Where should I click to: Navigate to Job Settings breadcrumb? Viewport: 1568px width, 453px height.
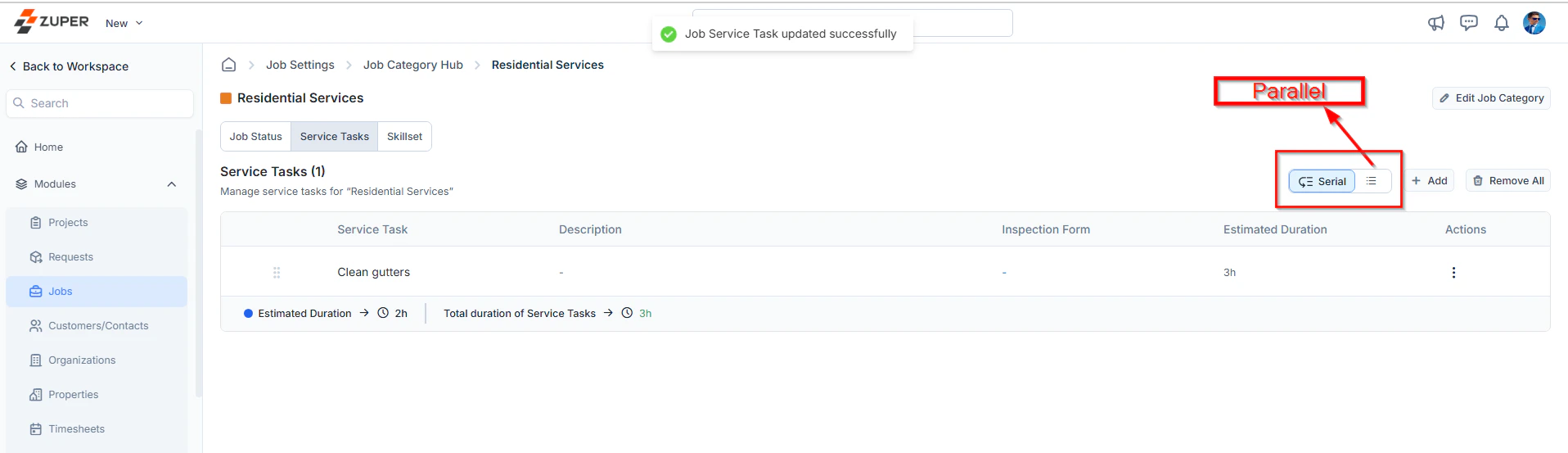point(300,65)
